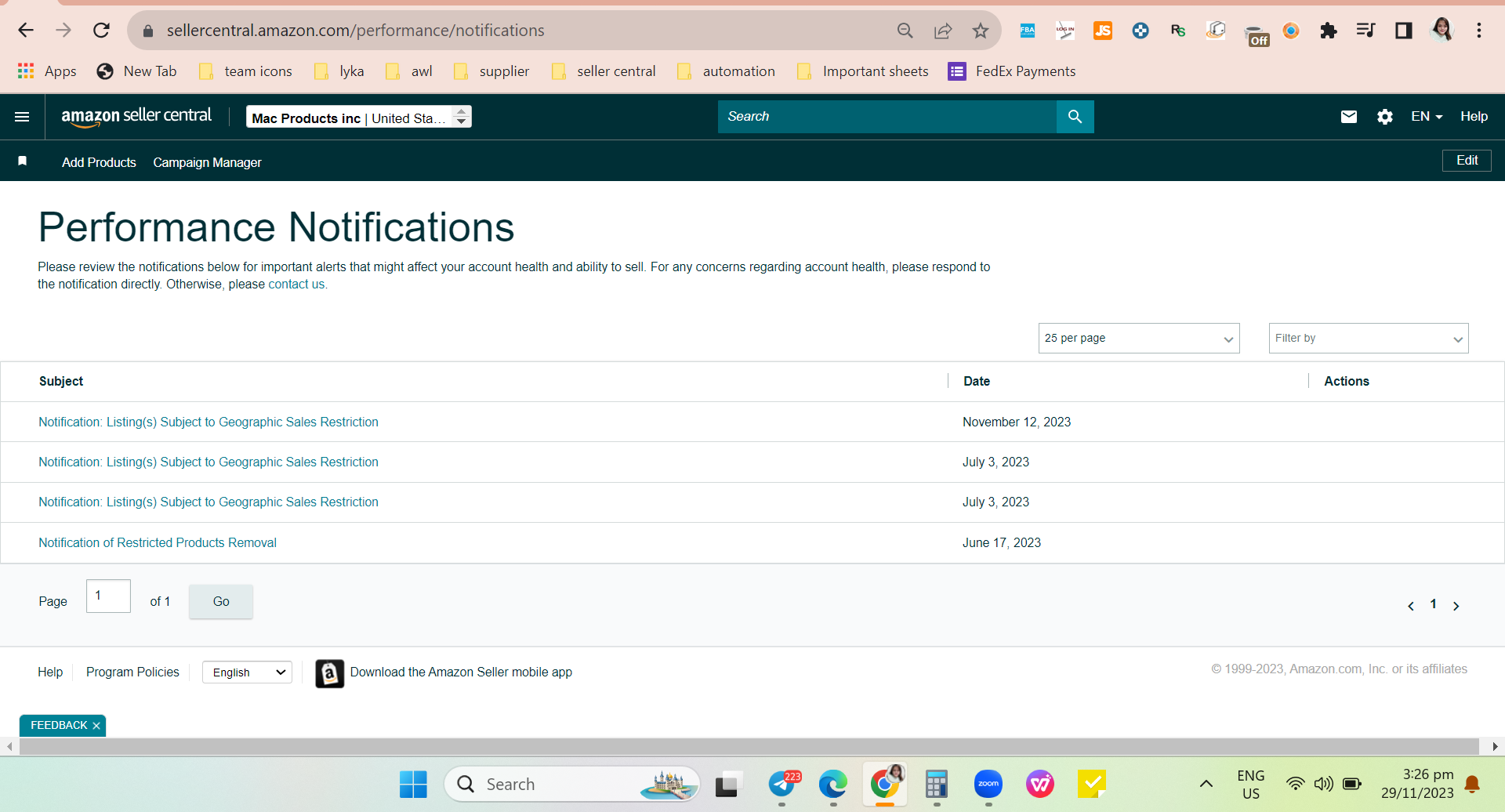The image size is (1505, 812).
Task: Bookmark this page with the star icon
Action: click(981, 31)
